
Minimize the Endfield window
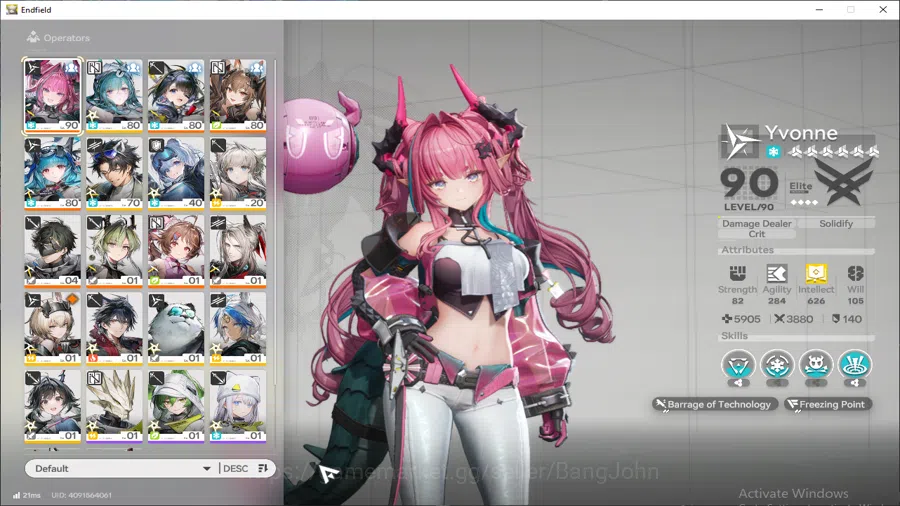pyautogui.click(x=819, y=10)
